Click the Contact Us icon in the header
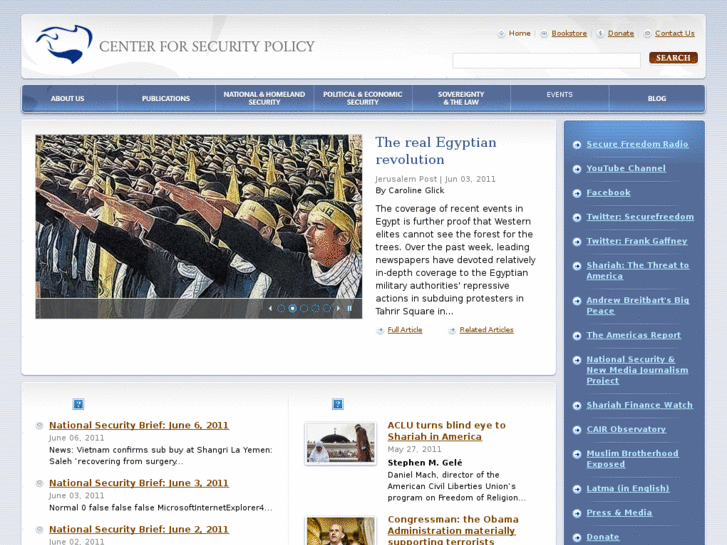727x545 pixels. (x=648, y=33)
